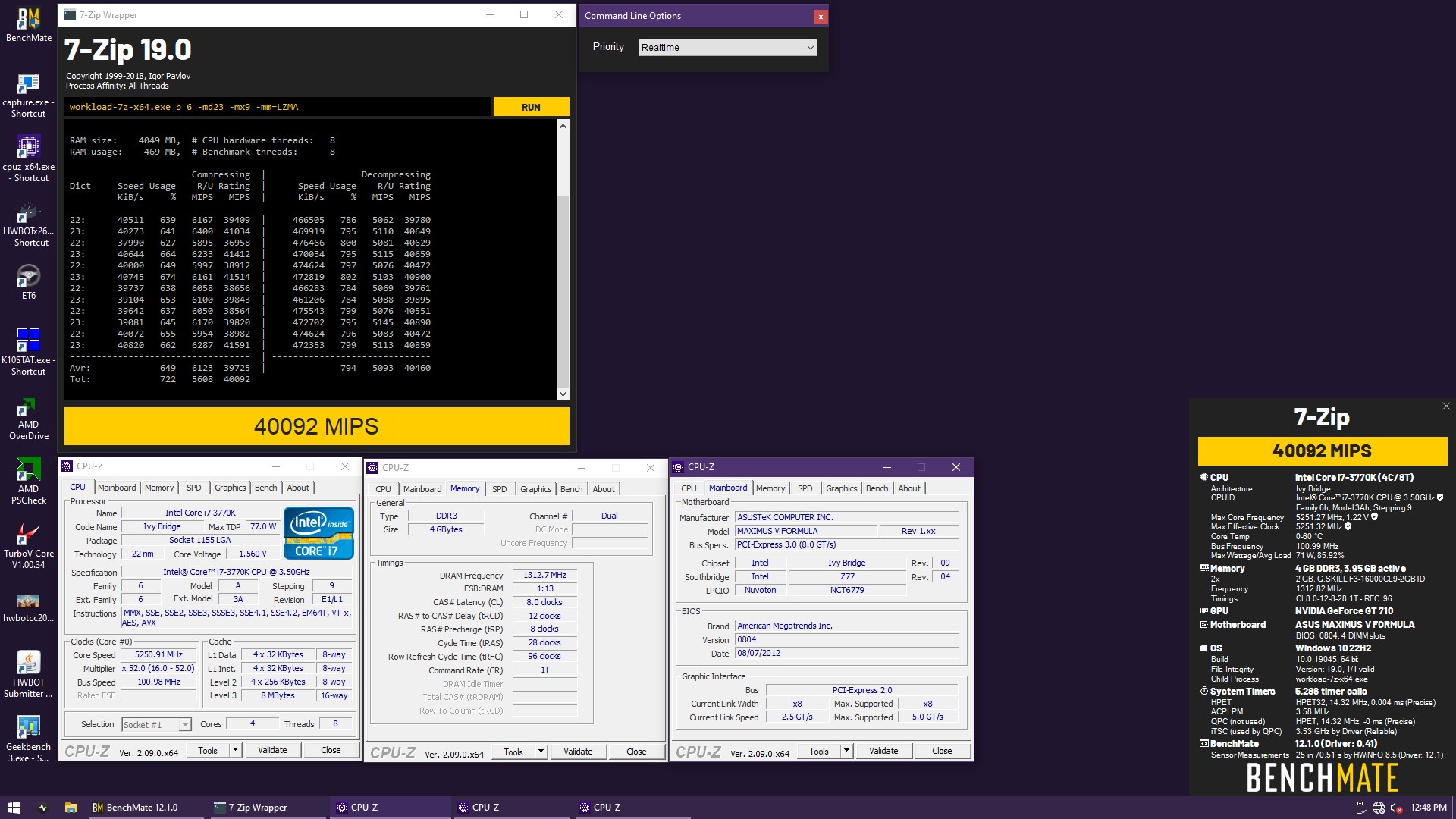Image resolution: width=1456 pixels, height=819 pixels.
Task: Click Tools button in Mainboard CPU-Z window
Action: point(818,752)
